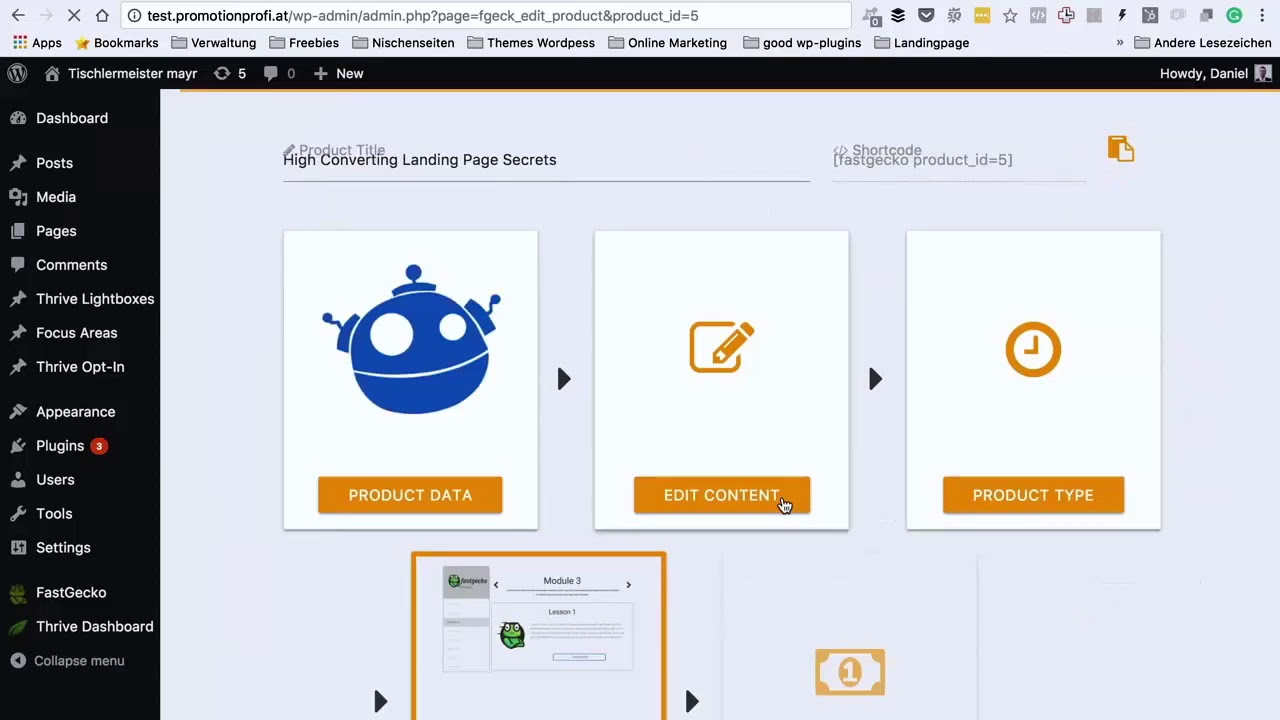Screen dimensions: 1280x720
Task: Click the Shortcode field
Action: (x=959, y=160)
